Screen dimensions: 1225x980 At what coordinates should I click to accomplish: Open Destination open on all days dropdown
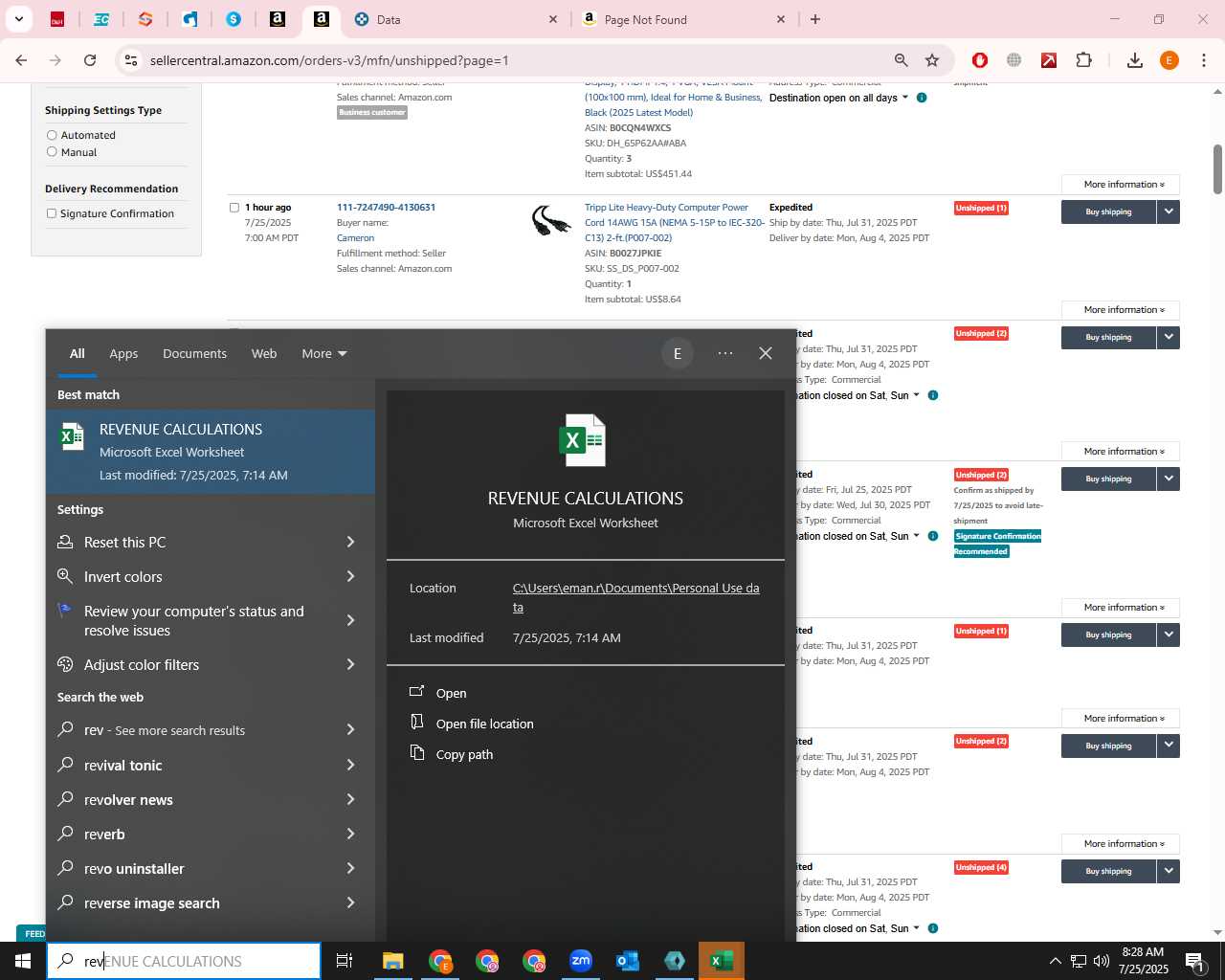pos(838,98)
